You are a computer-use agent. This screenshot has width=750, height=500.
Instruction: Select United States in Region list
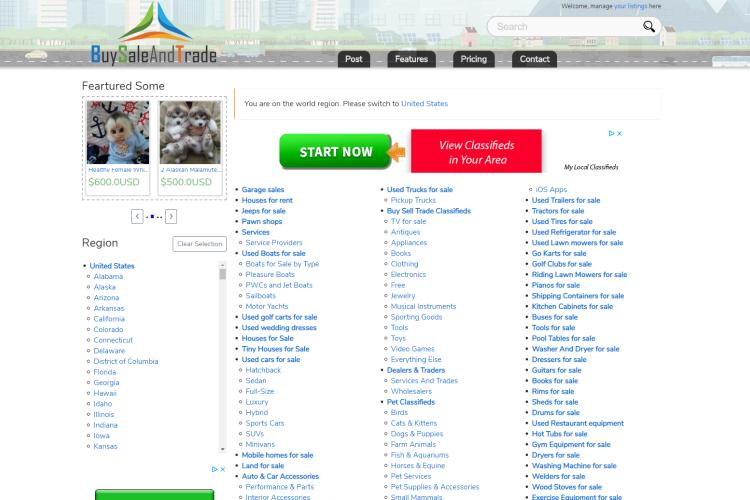tap(112, 266)
